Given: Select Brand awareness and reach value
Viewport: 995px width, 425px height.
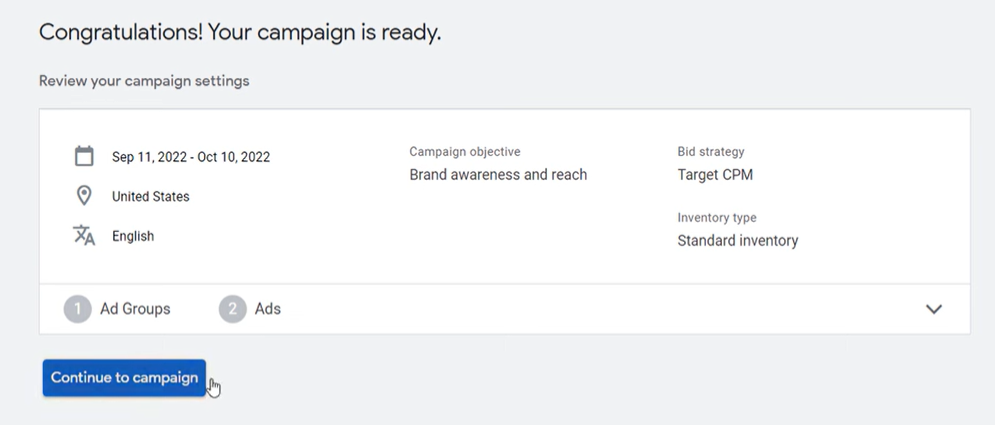Looking at the screenshot, I should tap(498, 174).
